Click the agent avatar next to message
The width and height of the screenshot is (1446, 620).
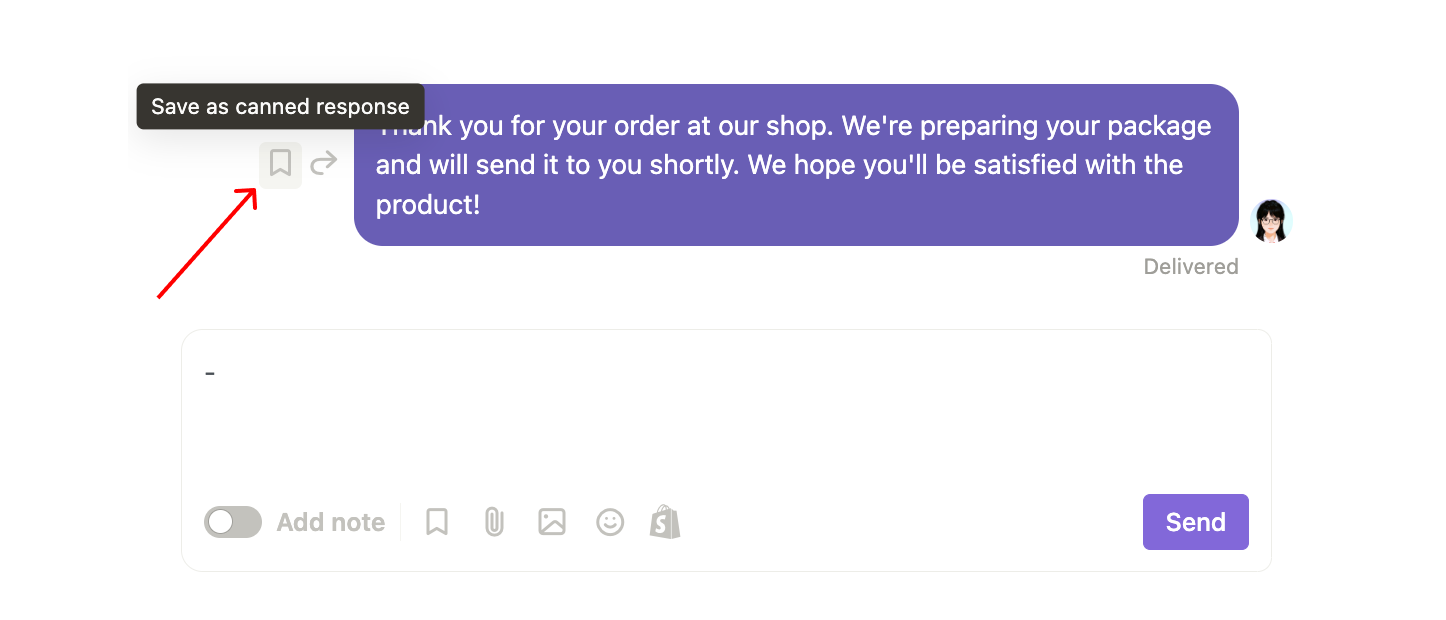[1272, 221]
